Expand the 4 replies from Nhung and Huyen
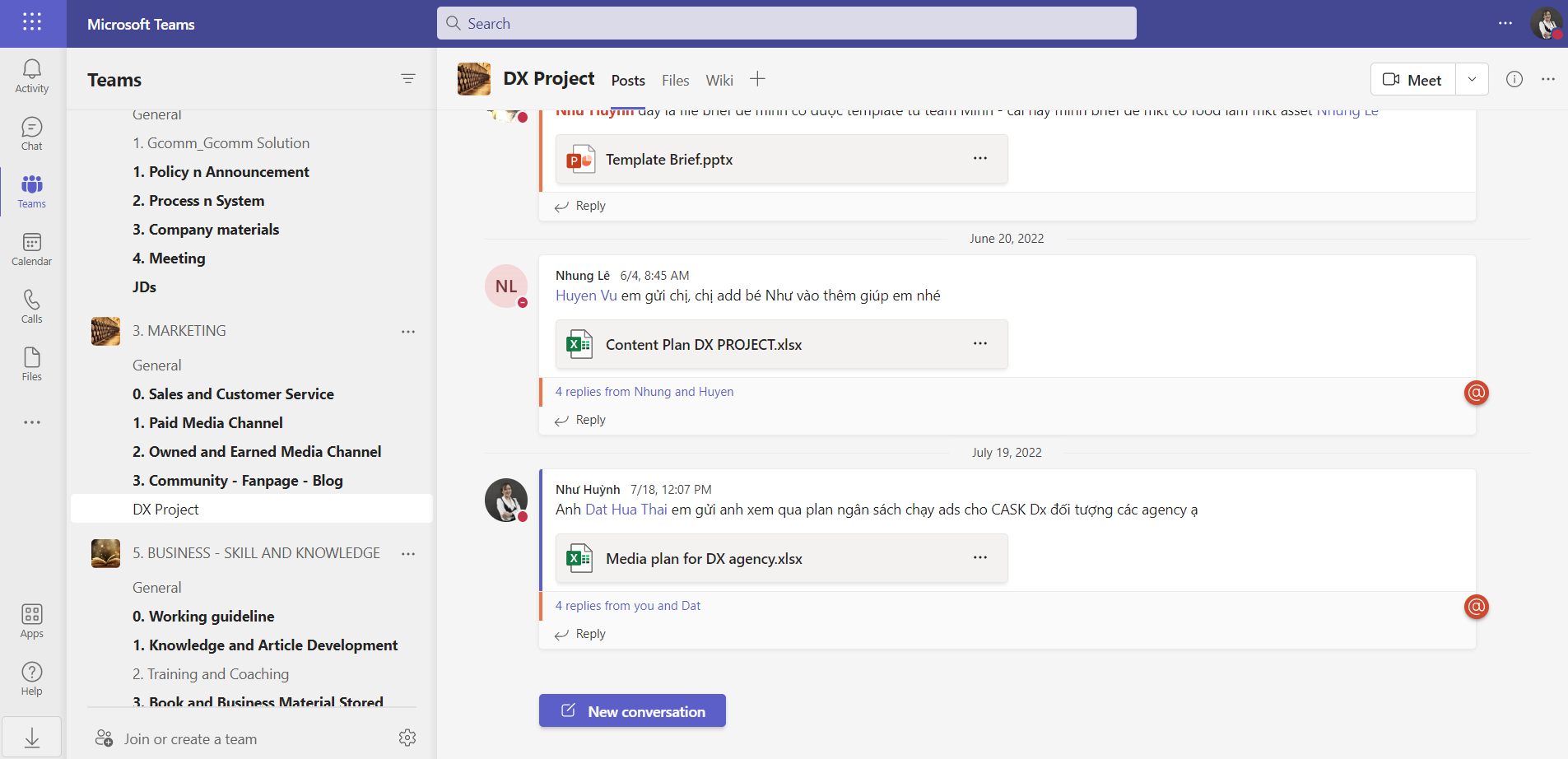The width and height of the screenshot is (1568, 759). click(x=644, y=392)
